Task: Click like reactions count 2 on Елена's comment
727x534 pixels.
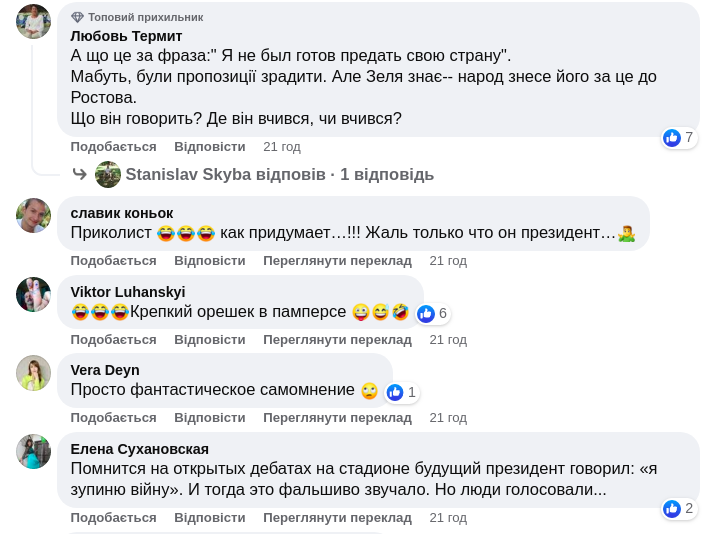Action: click(x=672, y=508)
